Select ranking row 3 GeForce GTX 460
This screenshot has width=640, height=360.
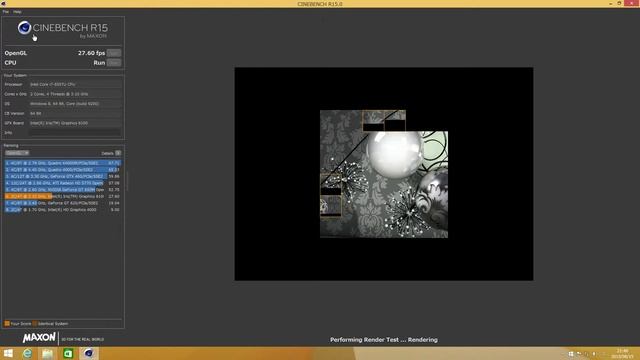pyautogui.click(x=62, y=176)
